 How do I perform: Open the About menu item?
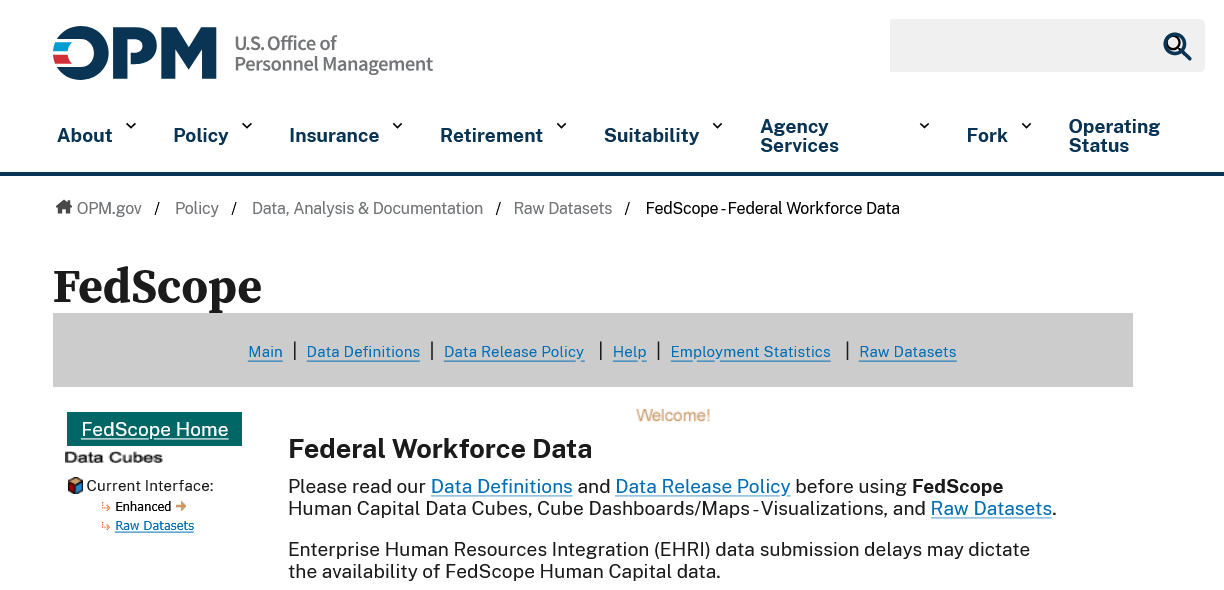tap(85, 136)
